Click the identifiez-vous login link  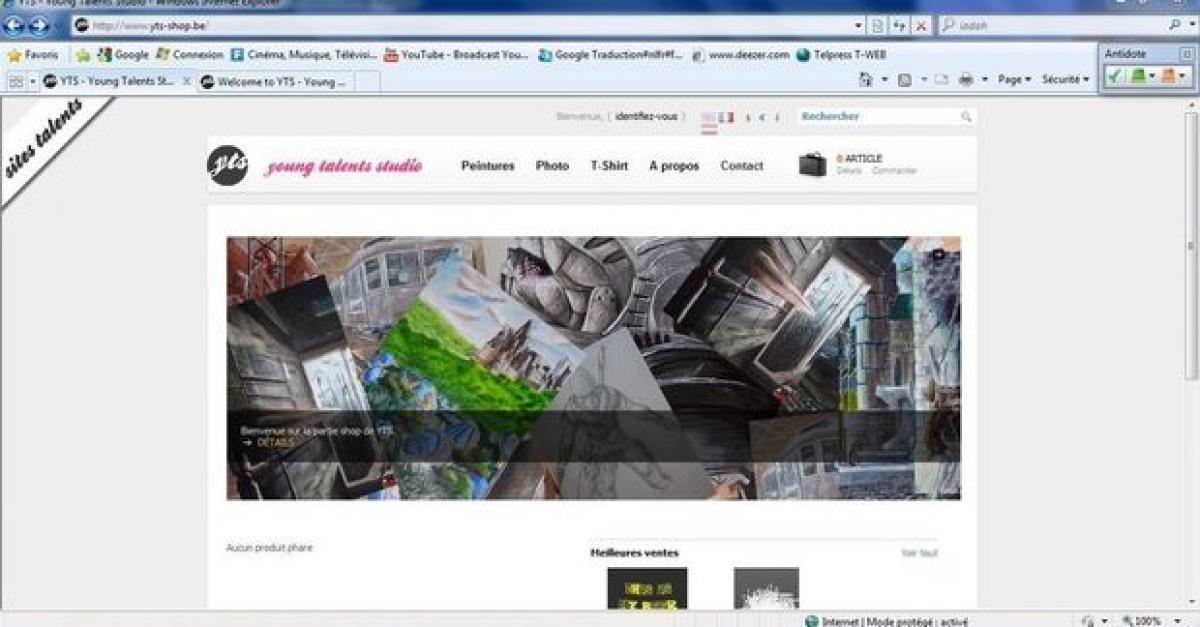tap(646, 117)
